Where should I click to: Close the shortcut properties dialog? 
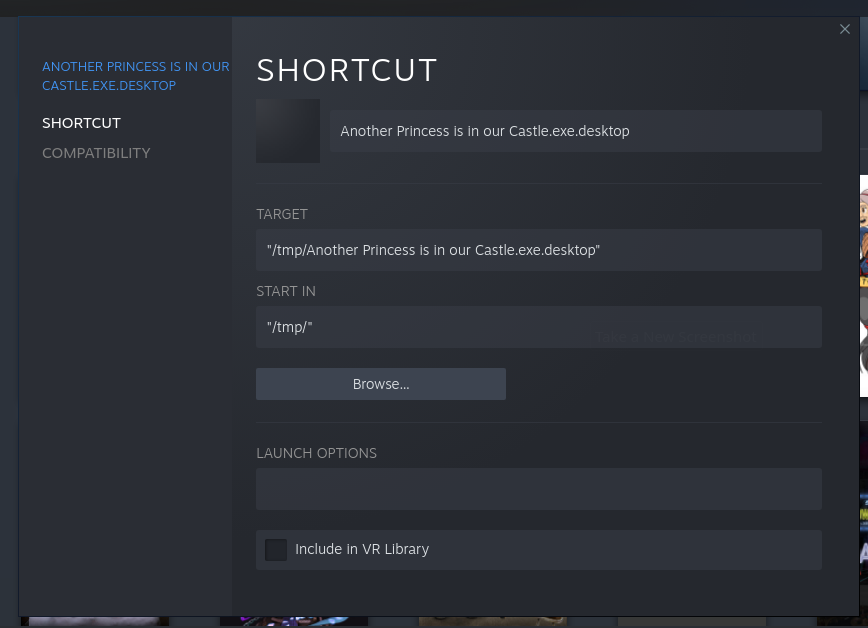coord(844,29)
